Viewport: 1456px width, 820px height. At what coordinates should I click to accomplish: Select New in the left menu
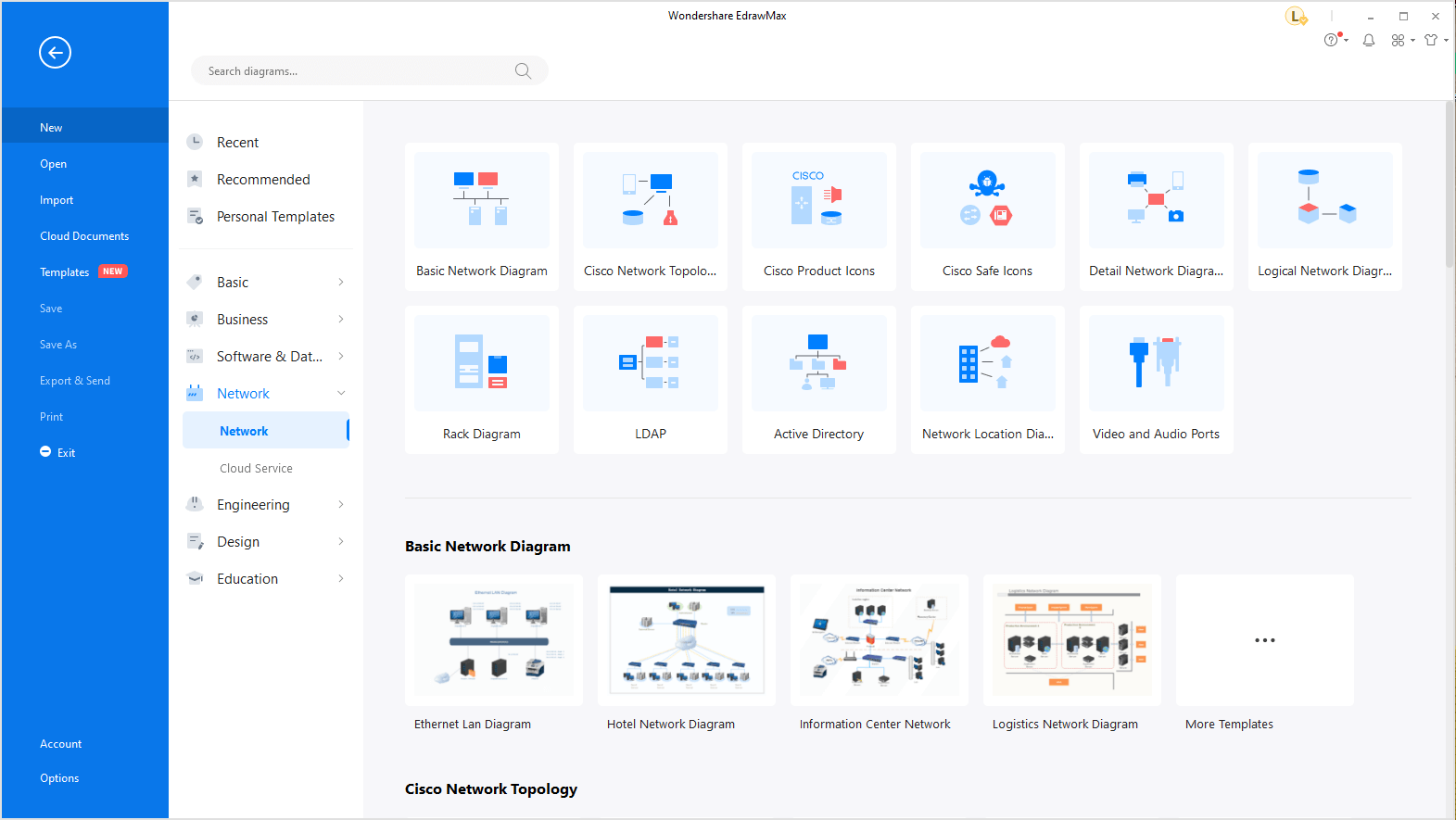tap(84, 127)
